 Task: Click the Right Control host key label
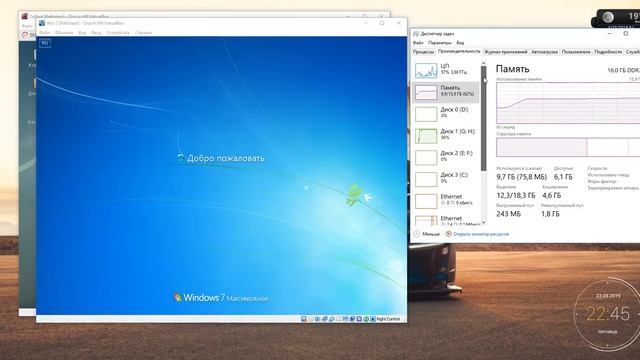pyautogui.click(x=388, y=319)
